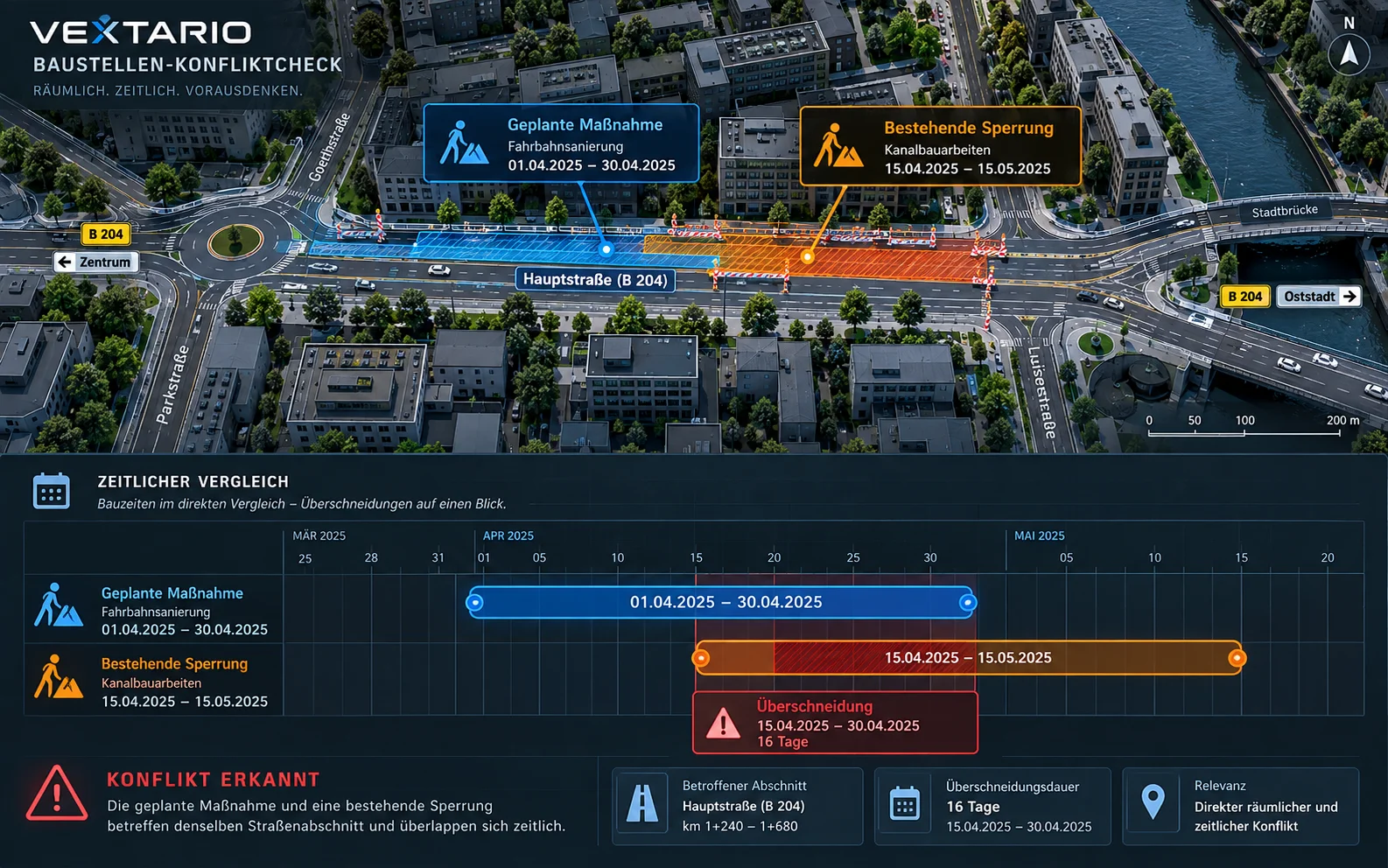Click the orange Gantt bar 15.04.2025 – 15.05.2025
The image size is (1388, 868).
(969, 658)
